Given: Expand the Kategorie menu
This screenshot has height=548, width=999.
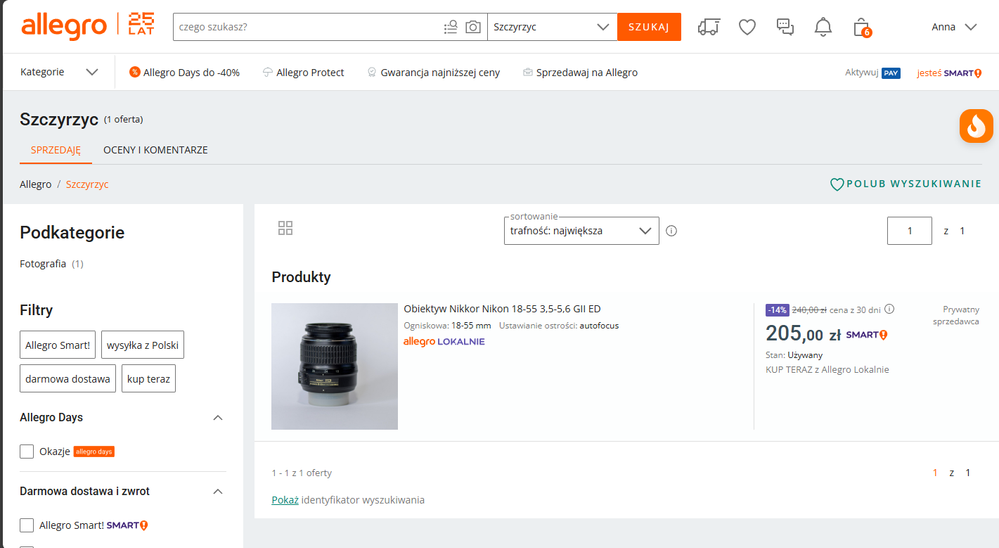Looking at the screenshot, I should click(59, 72).
